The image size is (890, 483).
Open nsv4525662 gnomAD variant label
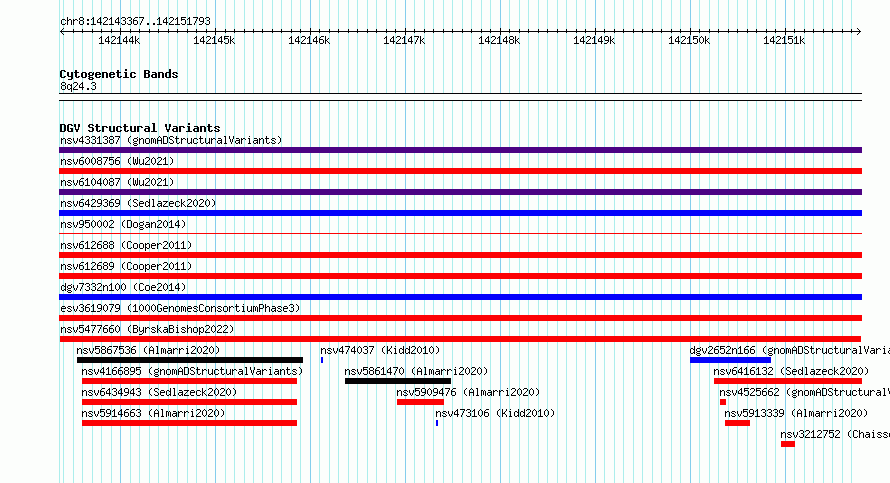[x=804, y=392]
